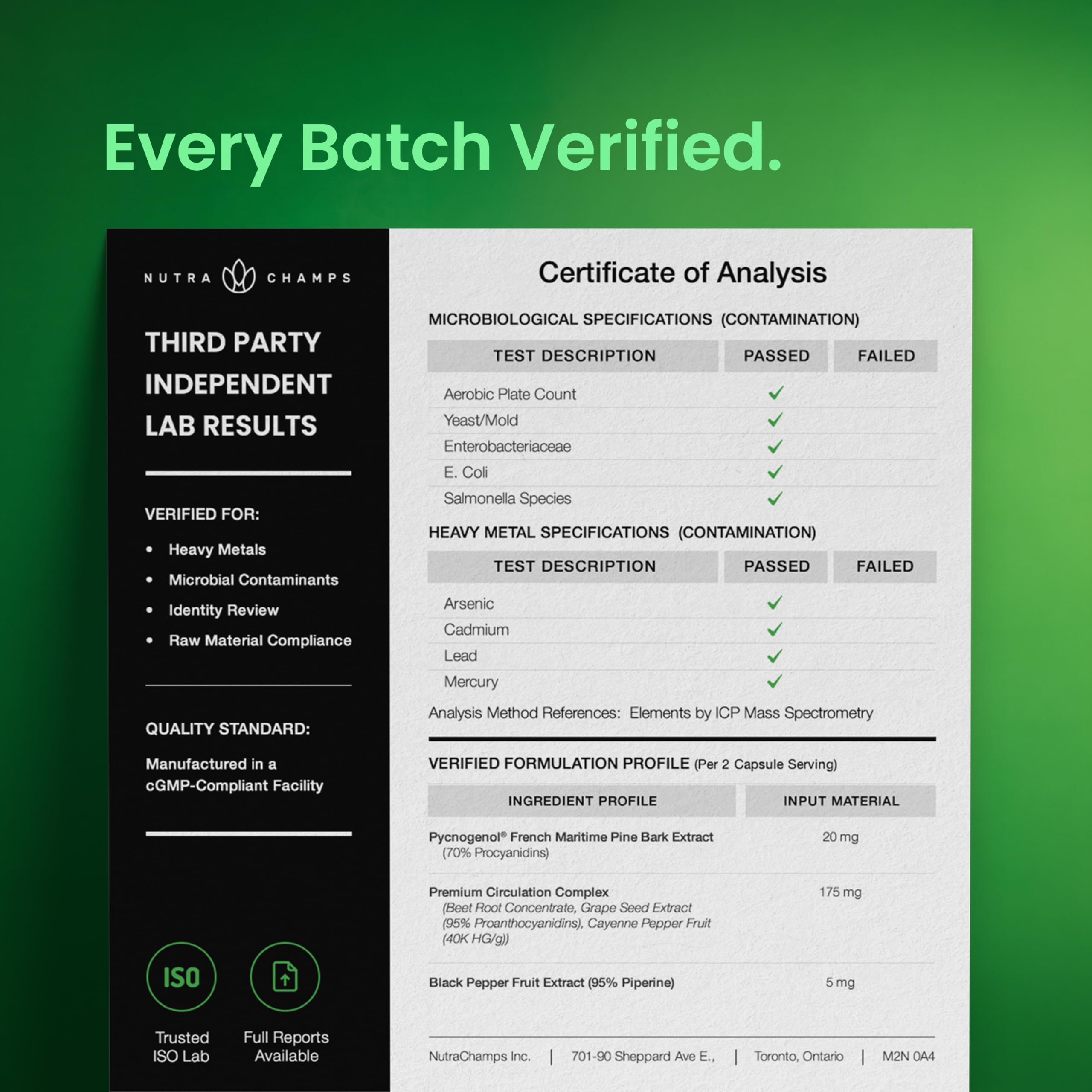Click the 'Full Reports Available' caption
The height and width of the screenshot is (1092, 1092).
click(286, 1046)
